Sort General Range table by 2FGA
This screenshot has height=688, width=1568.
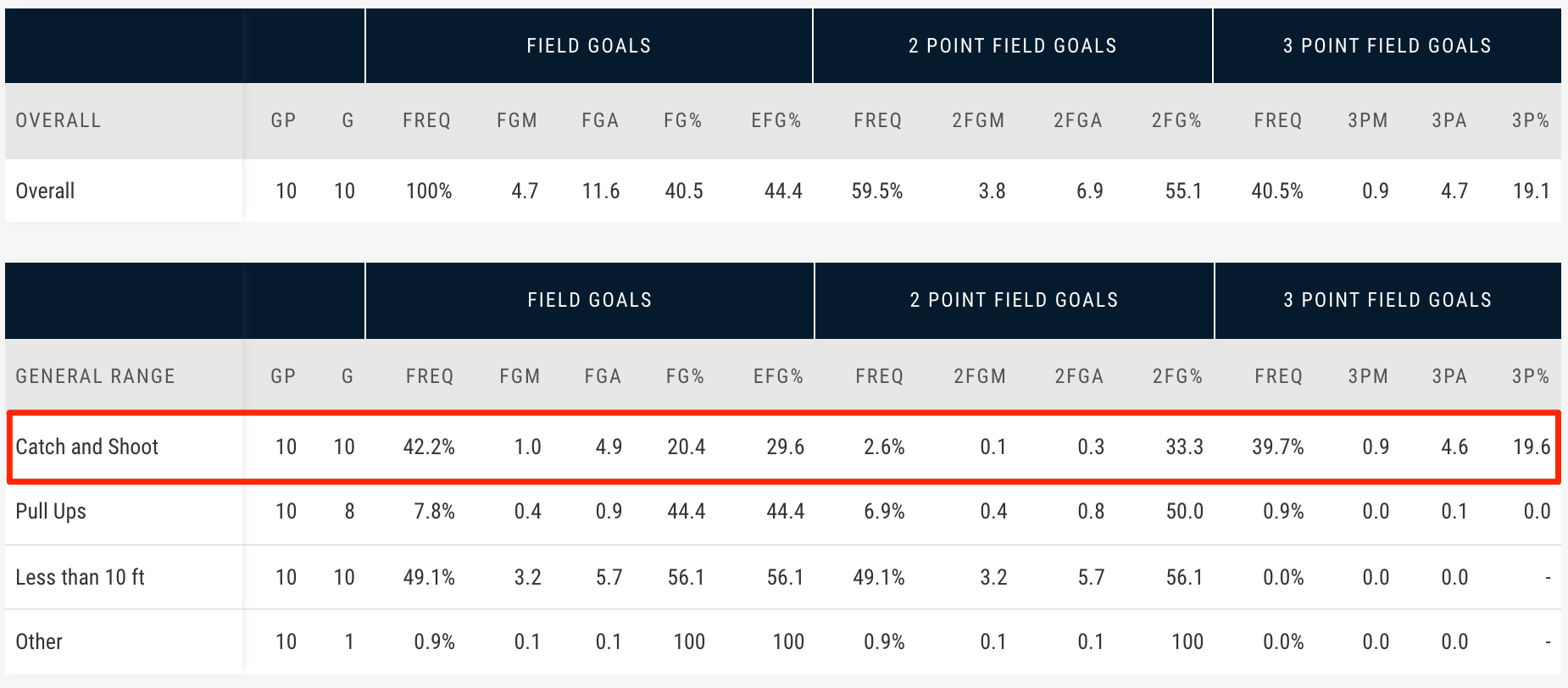tap(1078, 376)
